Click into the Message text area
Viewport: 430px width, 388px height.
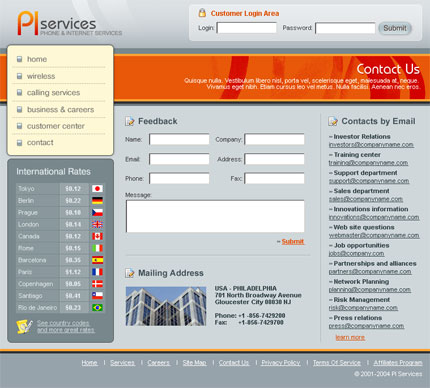215,216
